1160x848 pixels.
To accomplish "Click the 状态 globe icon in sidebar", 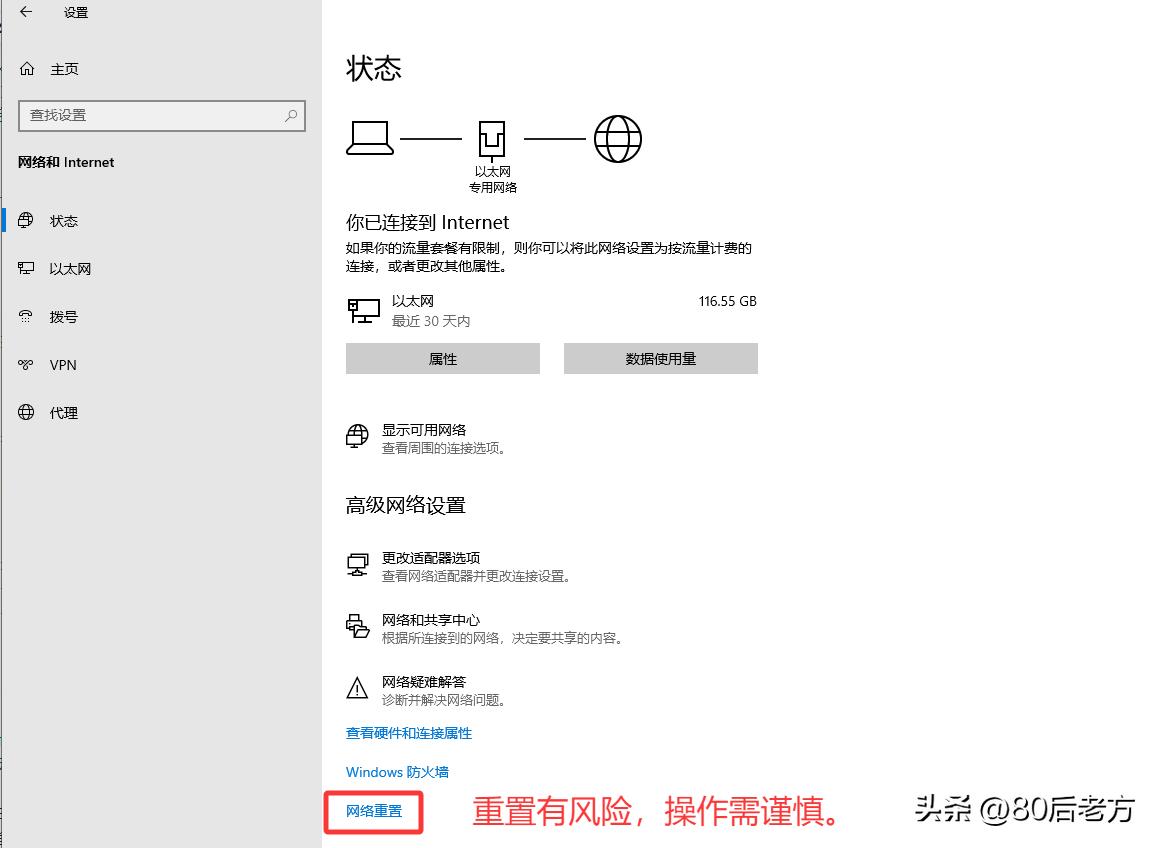I will coord(25,220).
